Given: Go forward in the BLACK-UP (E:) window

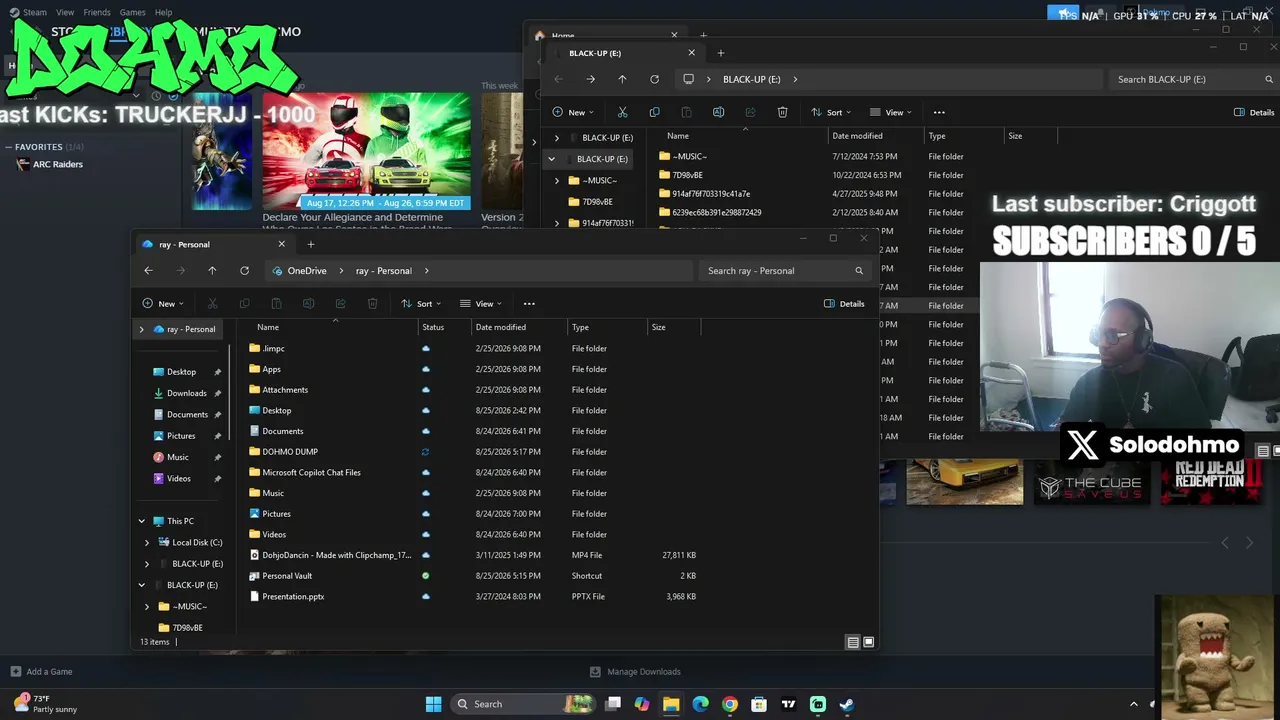Looking at the screenshot, I should (x=590, y=79).
